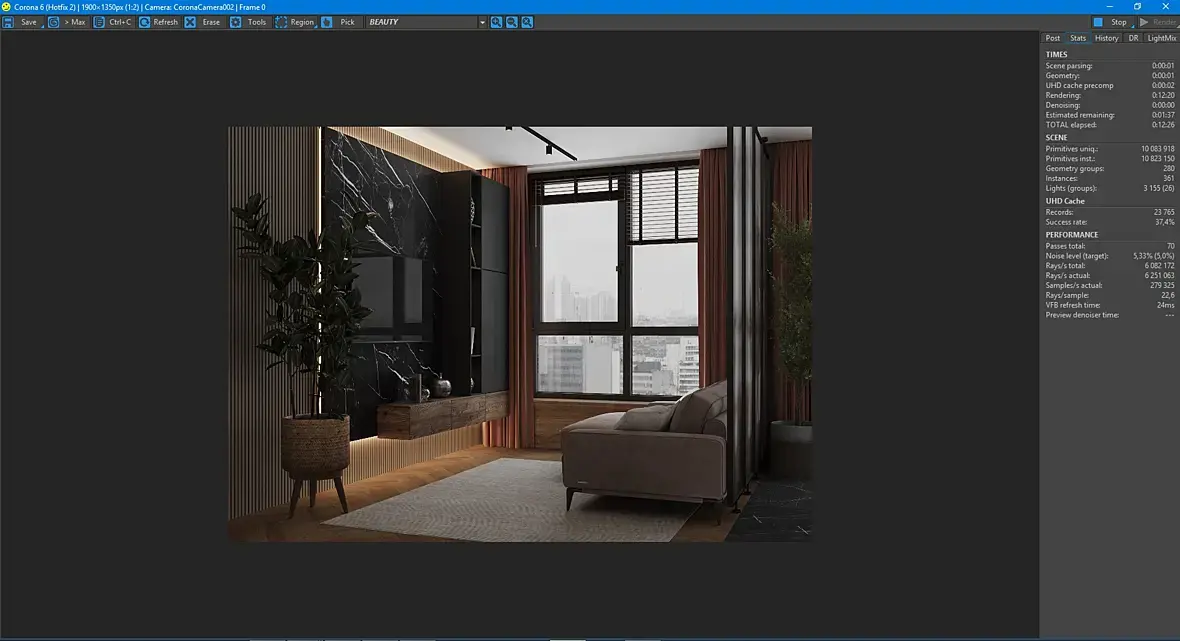Click the 'Instances:' label

[x=1061, y=178]
